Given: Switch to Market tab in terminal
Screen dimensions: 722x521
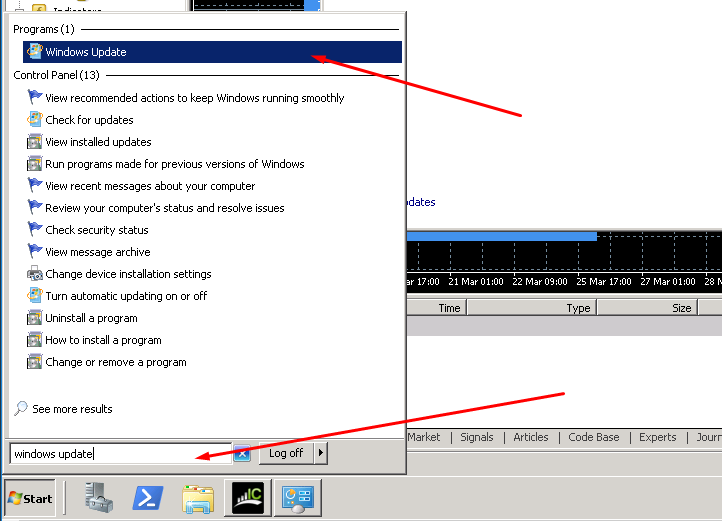Looking at the screenshot, I should (424, 437).
